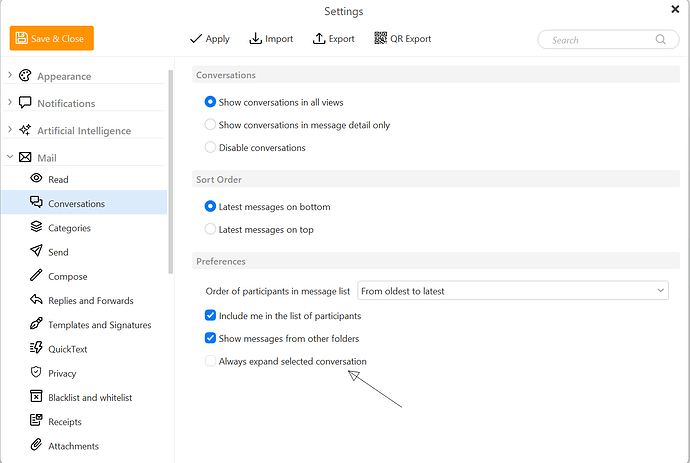Collapse the Mail section chevron
This screenshot has width=690, height=463.
pyautogui.click(x=10, y=157)
